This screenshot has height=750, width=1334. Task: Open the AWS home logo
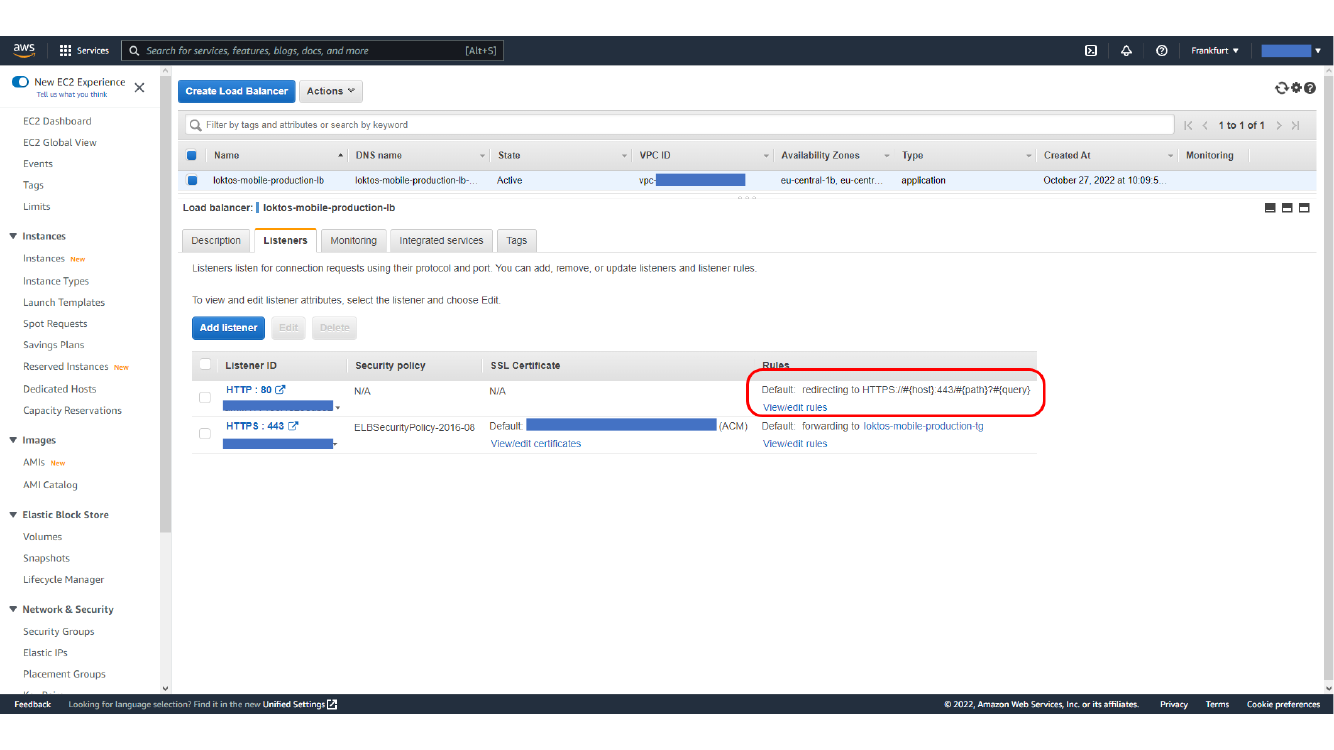point(24,50)
